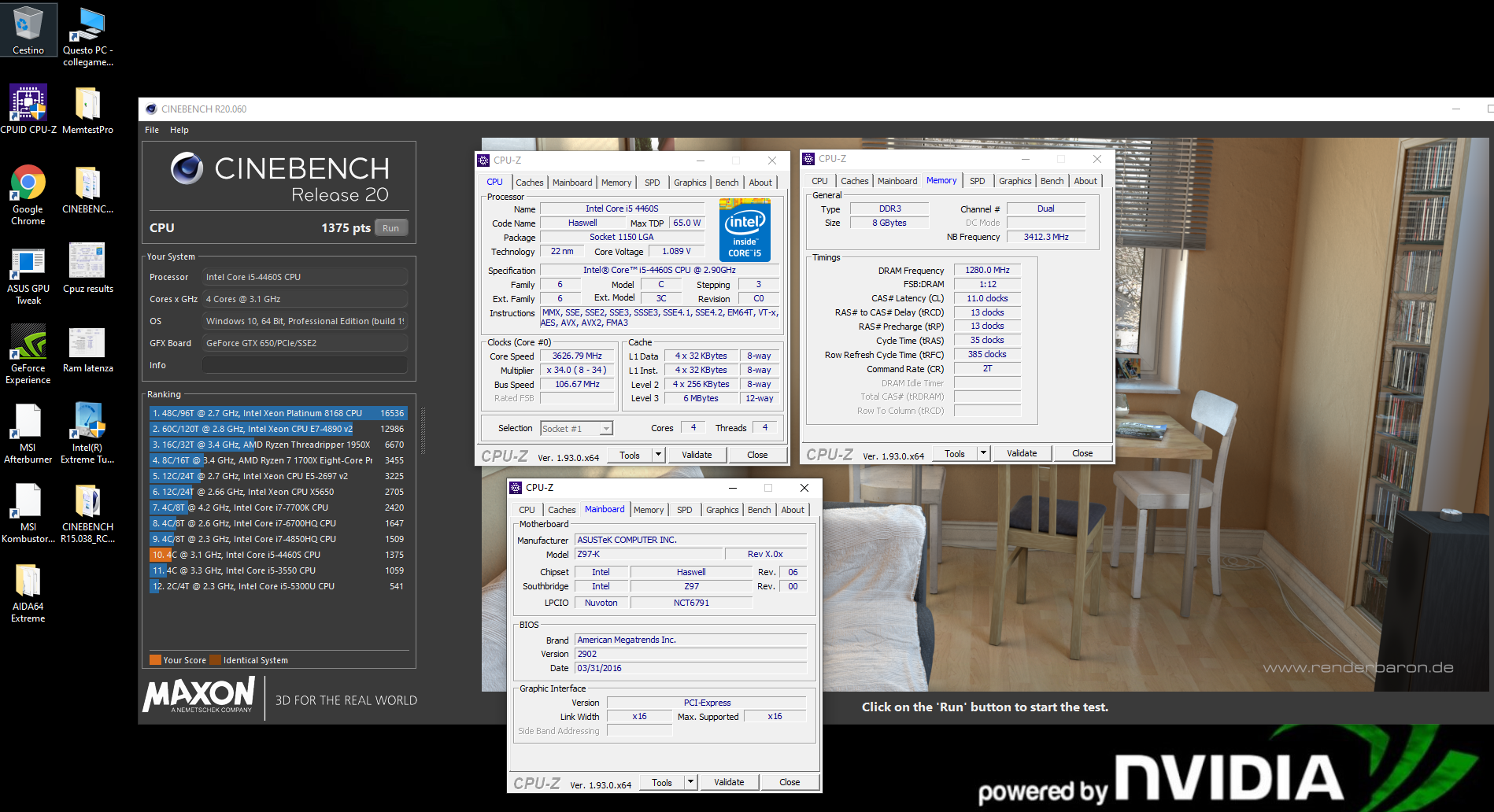
Task: Open the Tools dropdown arrow in the Mainboard window
Action: tap(690, 782)
